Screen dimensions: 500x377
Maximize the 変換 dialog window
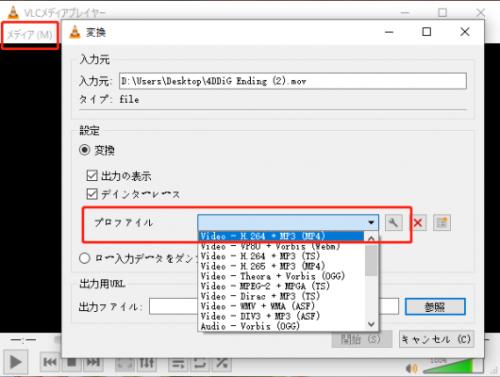tap(427, 32)
